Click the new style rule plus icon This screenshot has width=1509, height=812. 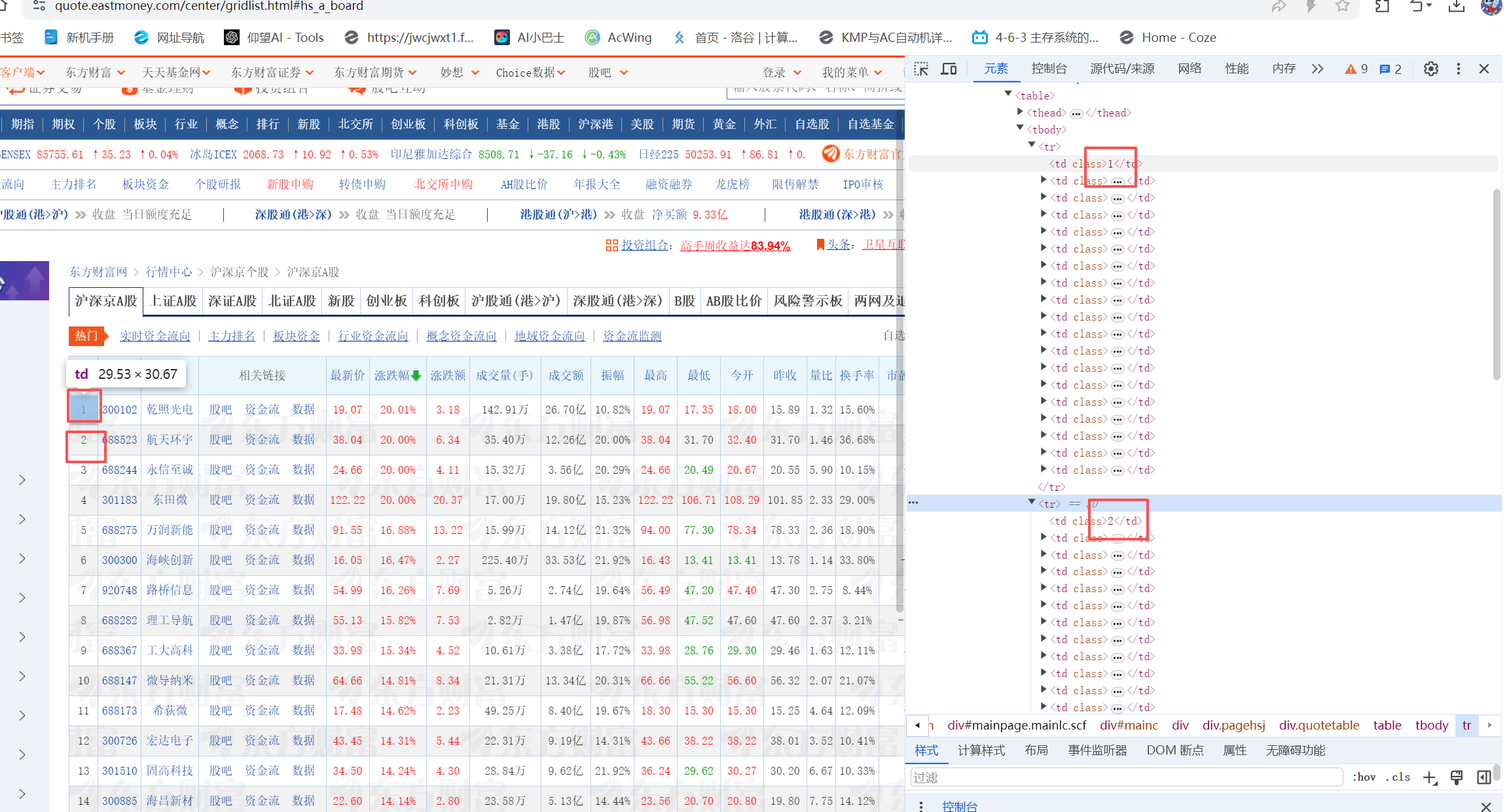tap(1429, 777)
